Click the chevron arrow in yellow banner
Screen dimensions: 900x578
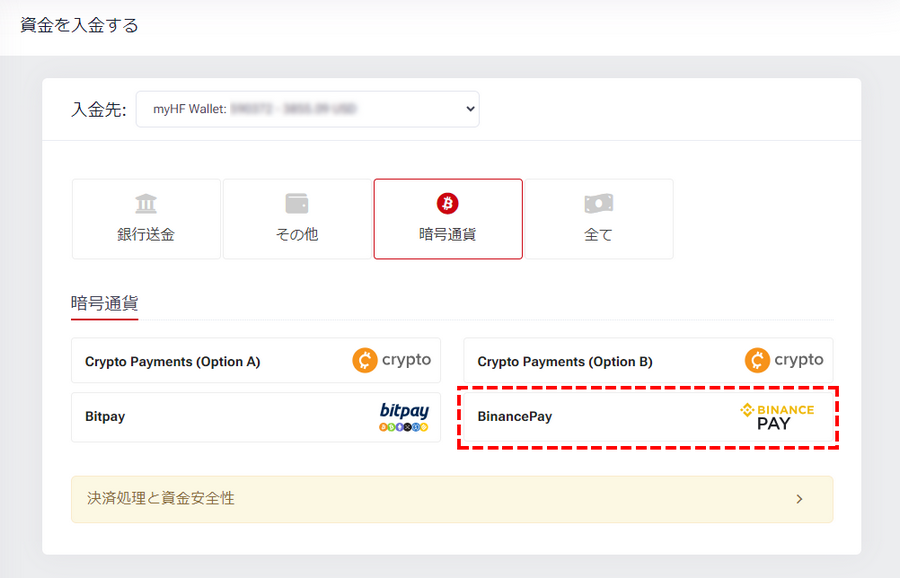tap(800, 499)
